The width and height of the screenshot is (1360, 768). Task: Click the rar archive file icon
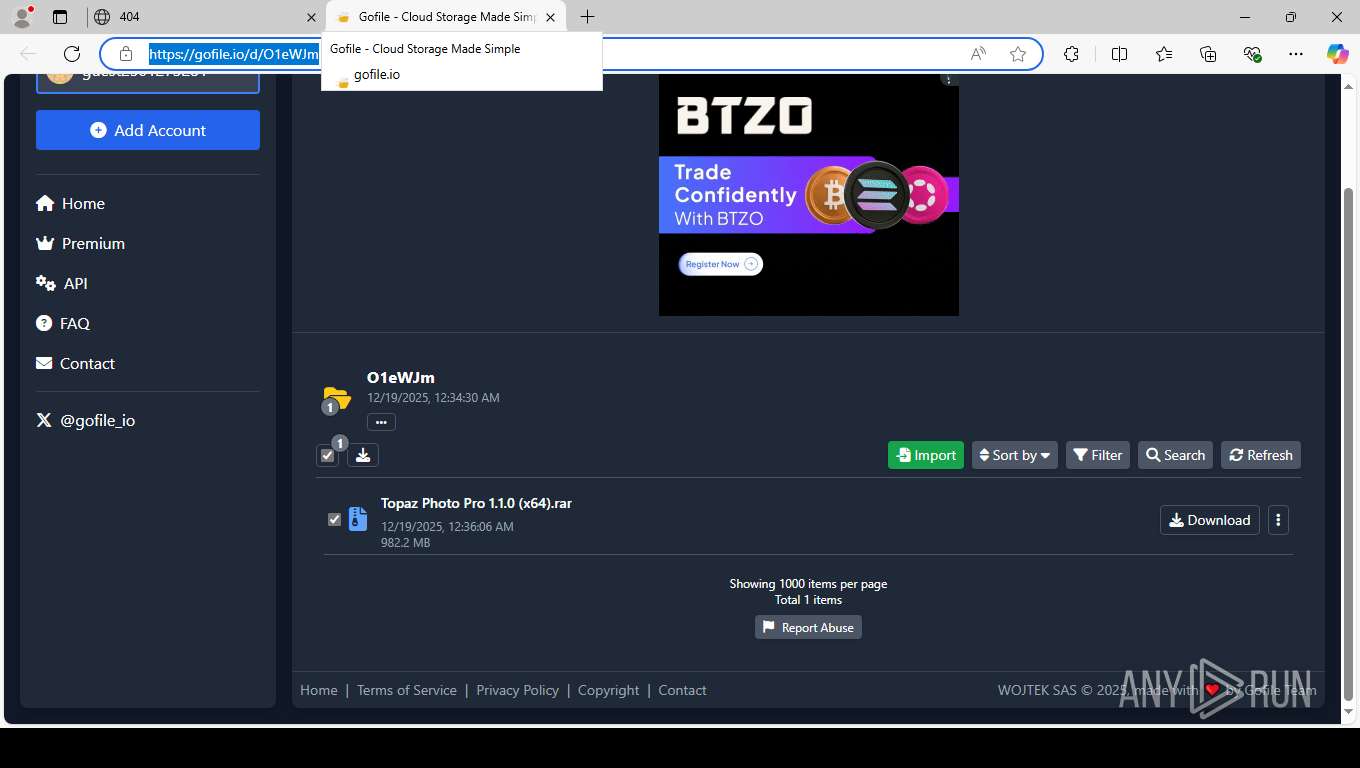point(357,519)
